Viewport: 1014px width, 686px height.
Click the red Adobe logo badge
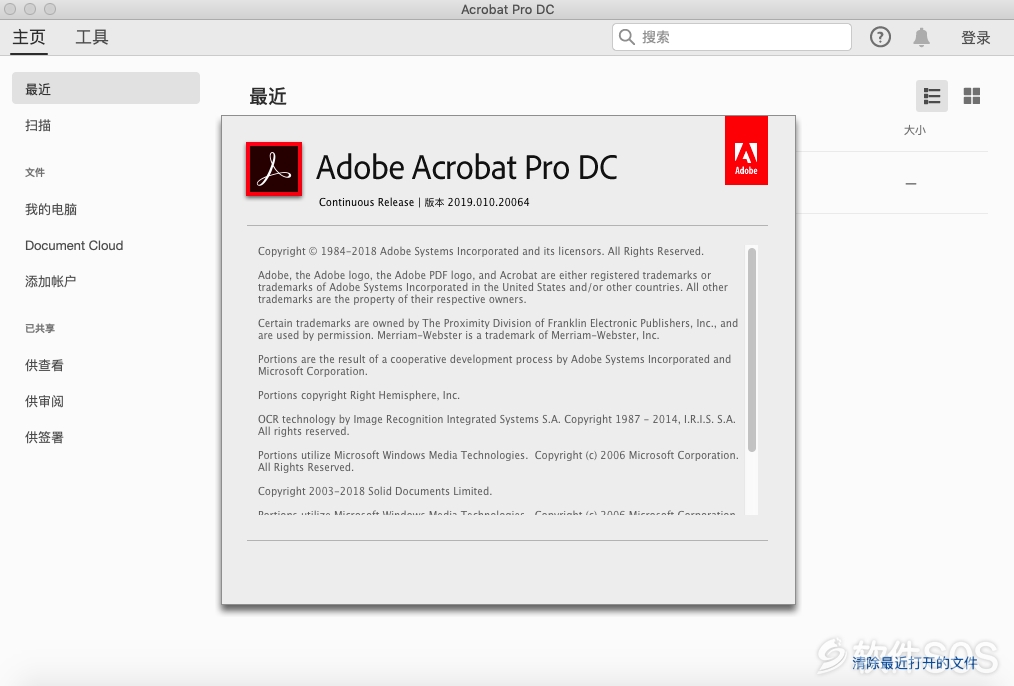746,151
